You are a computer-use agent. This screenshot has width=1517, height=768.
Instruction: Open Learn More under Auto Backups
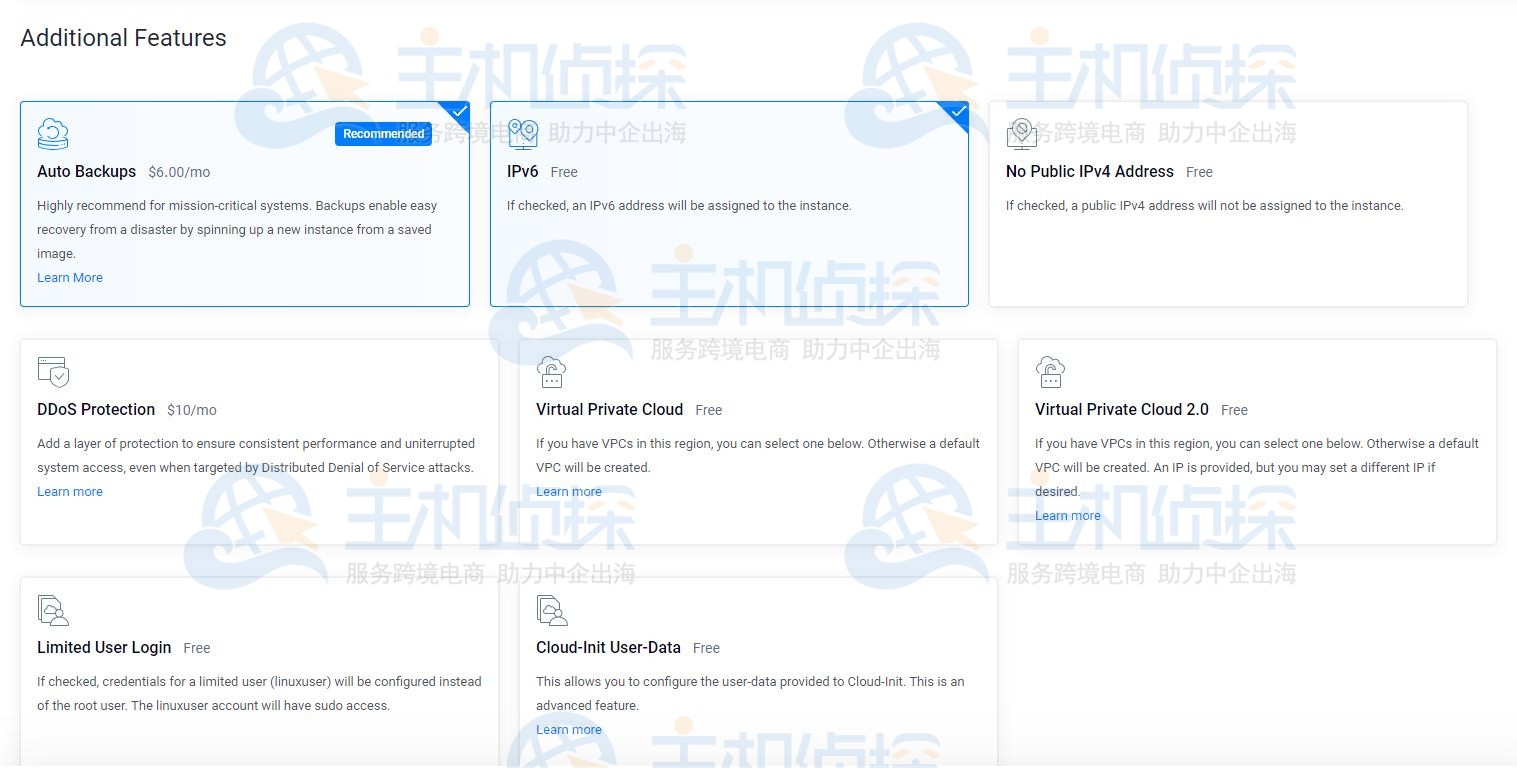point(69,277)
